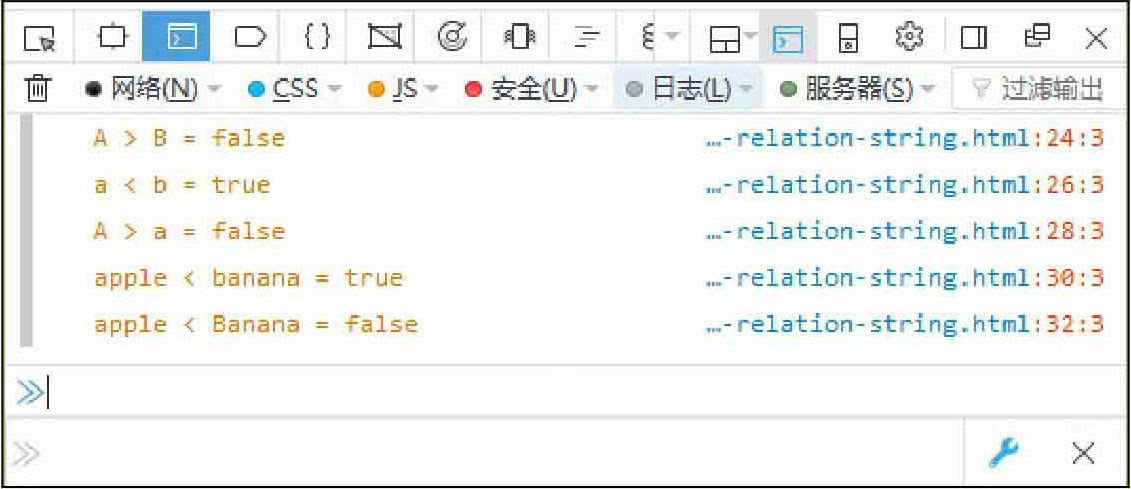Toggle the 服务器(S) filter button
The height and width of the screenshot is (489, 1131).
point(848,89)
